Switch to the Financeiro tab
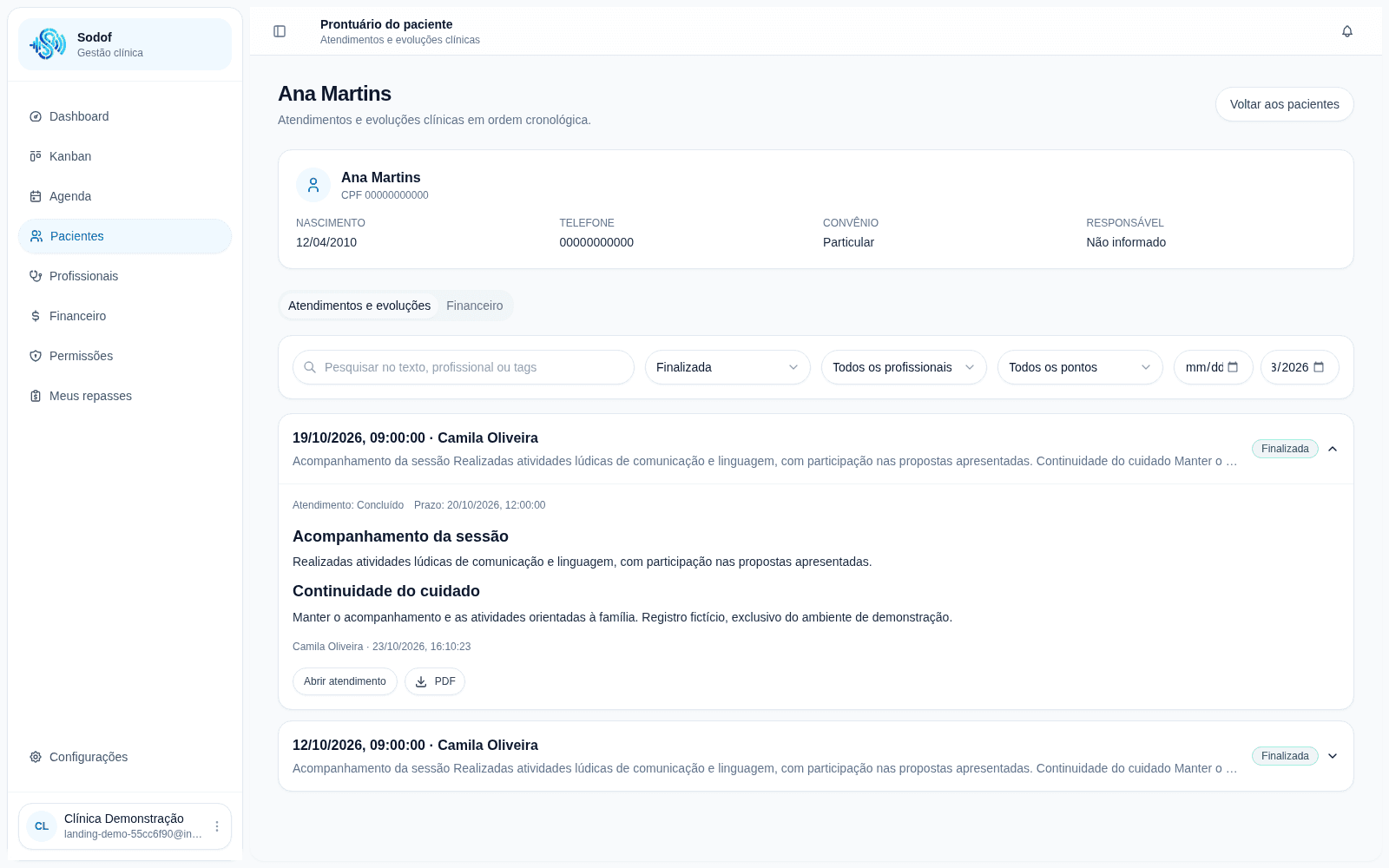The width and height of the screenshot is (1389, 868). [x=475, y=306]
